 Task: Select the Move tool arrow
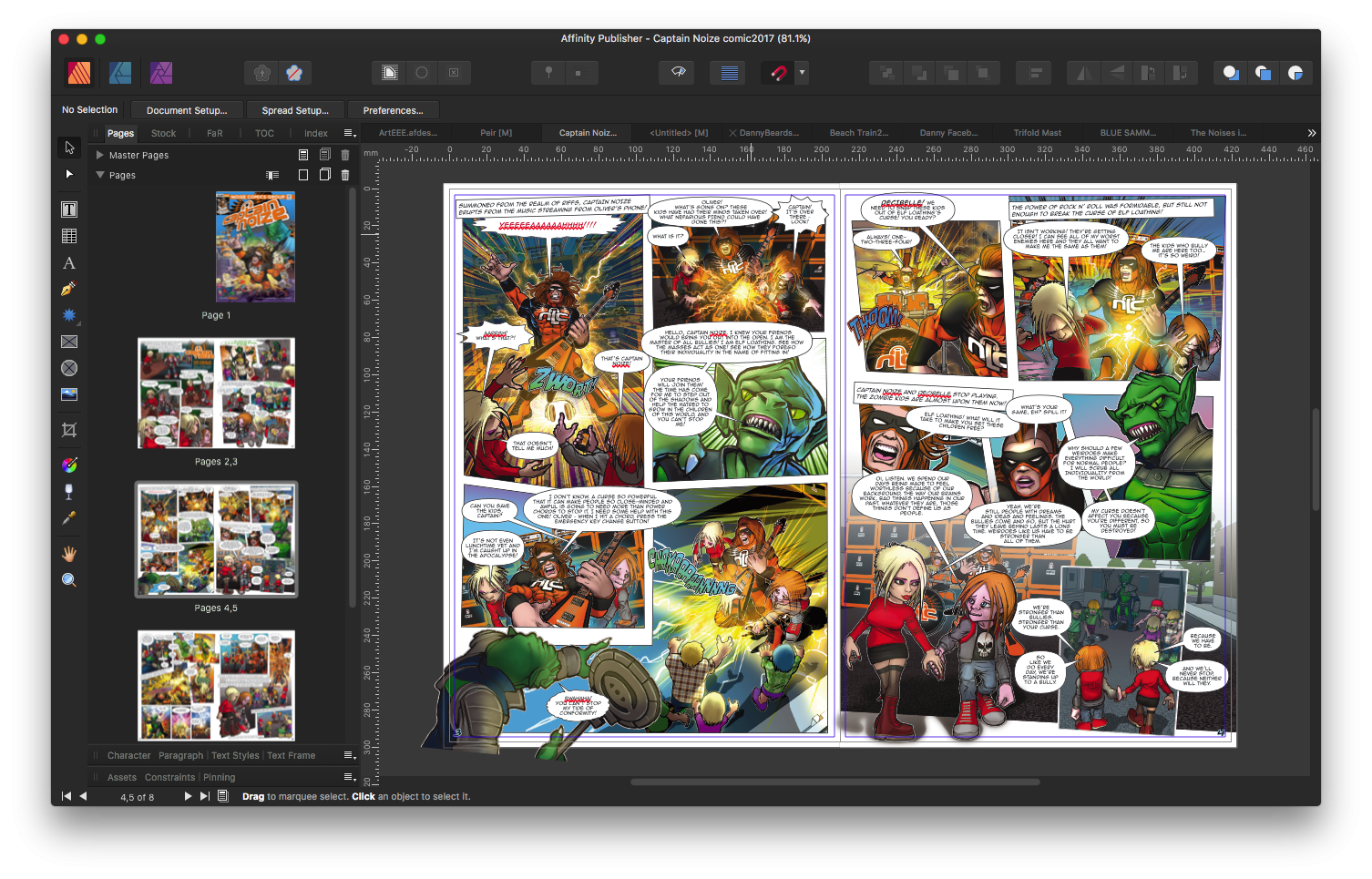(x=69, y=148)
